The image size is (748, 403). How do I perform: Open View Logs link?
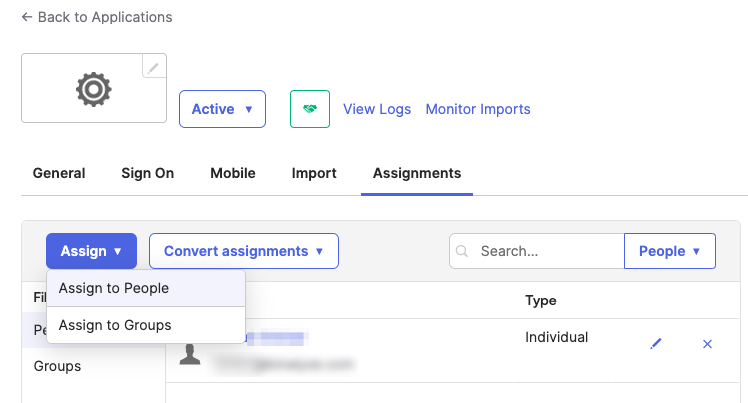[x=377, y=109]
